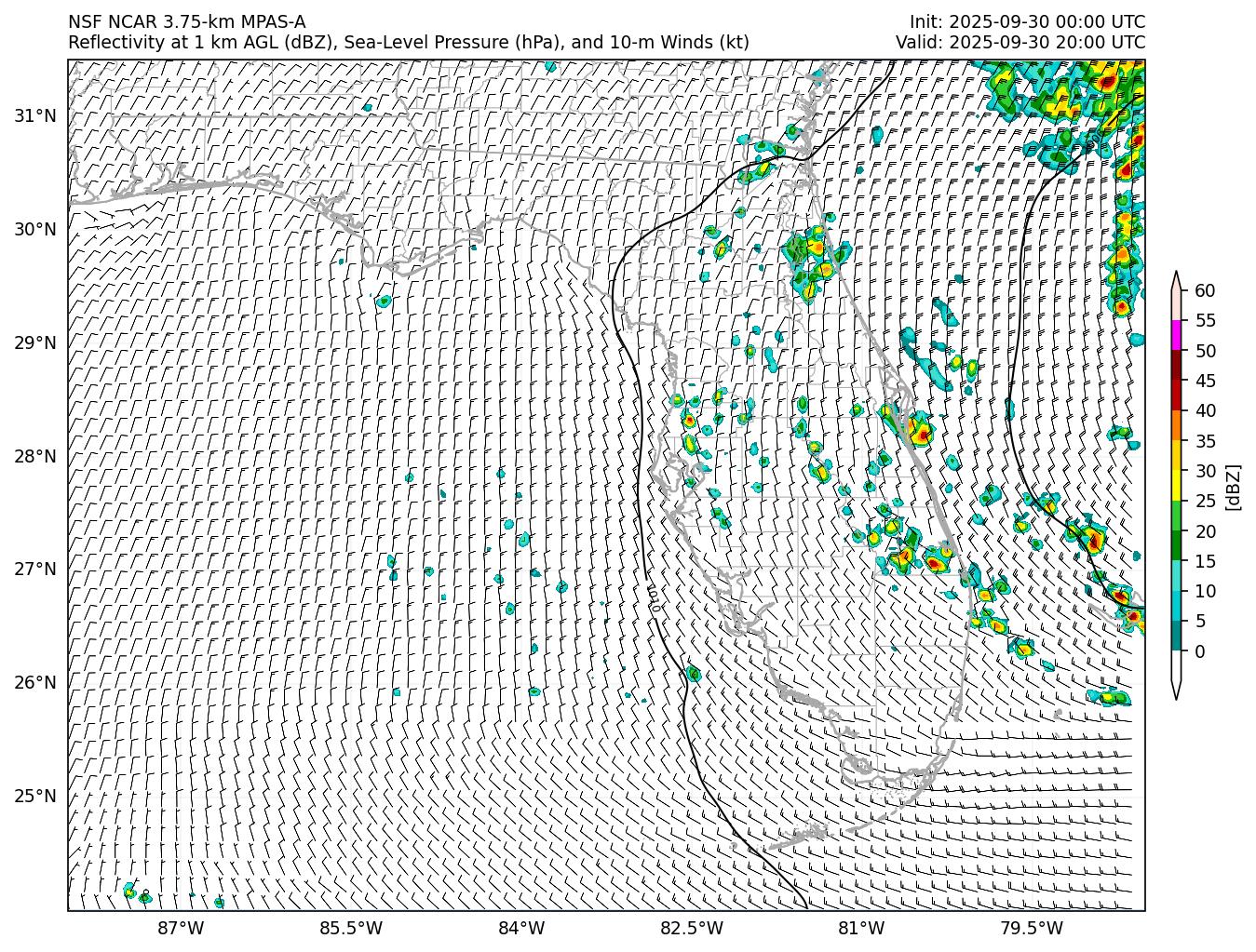The width and height of the screenshot is (1256, 952).
Task: Click the 60 value label on colorbar
Action: [x=1205, y=290]
